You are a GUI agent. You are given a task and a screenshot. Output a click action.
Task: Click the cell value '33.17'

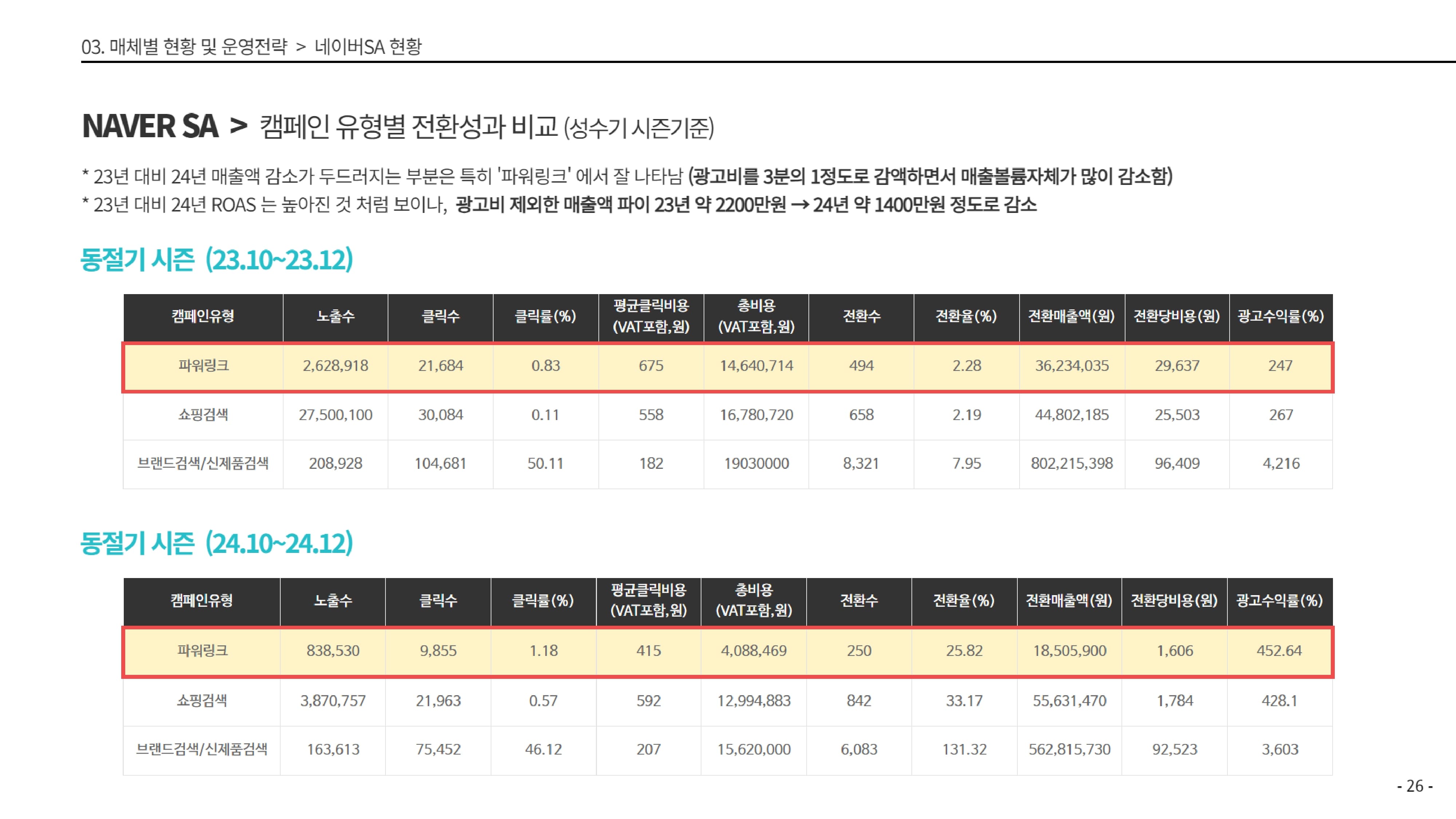coord(964,701)
